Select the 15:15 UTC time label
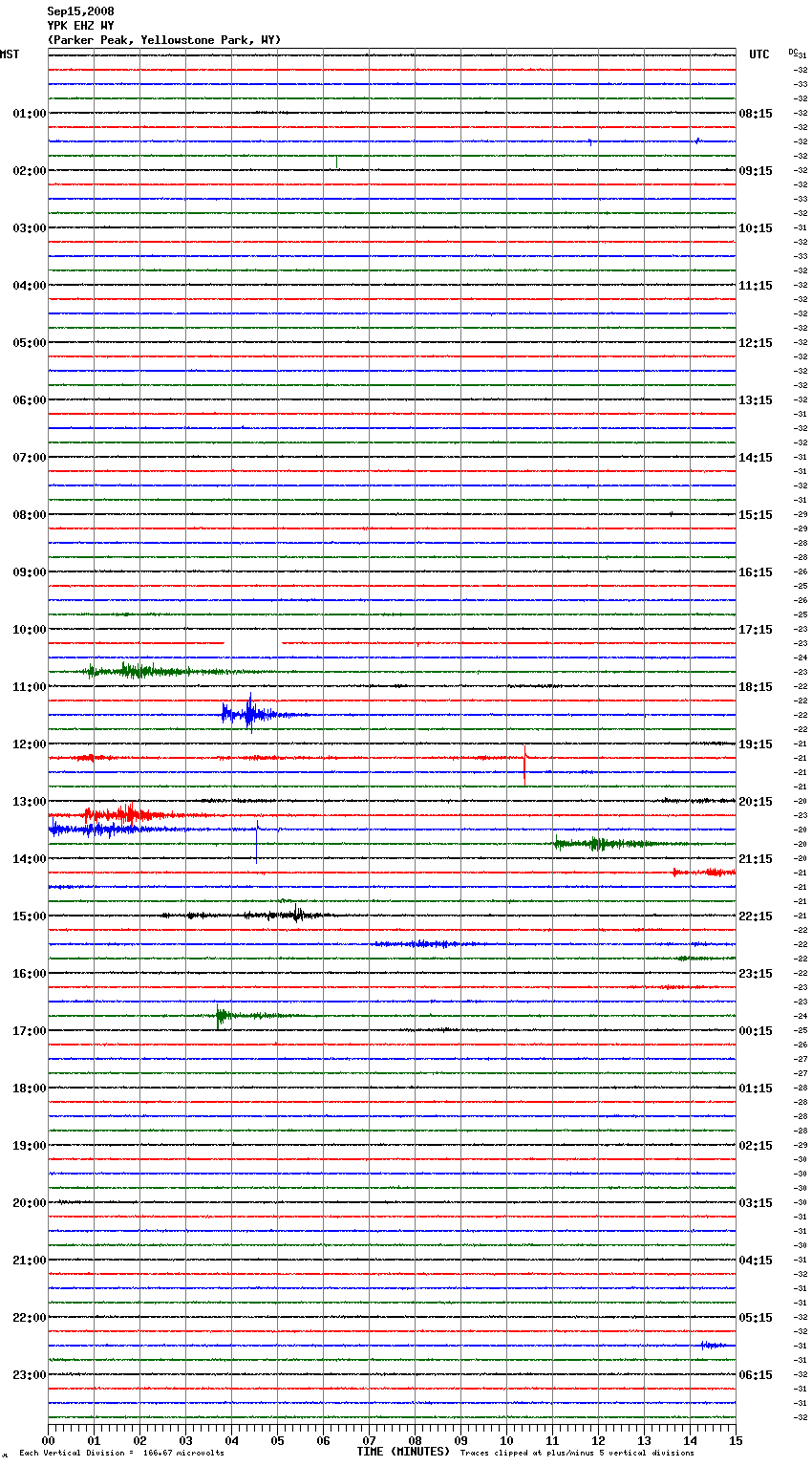This screenshot has width=812, height=1466. [756, 515]
